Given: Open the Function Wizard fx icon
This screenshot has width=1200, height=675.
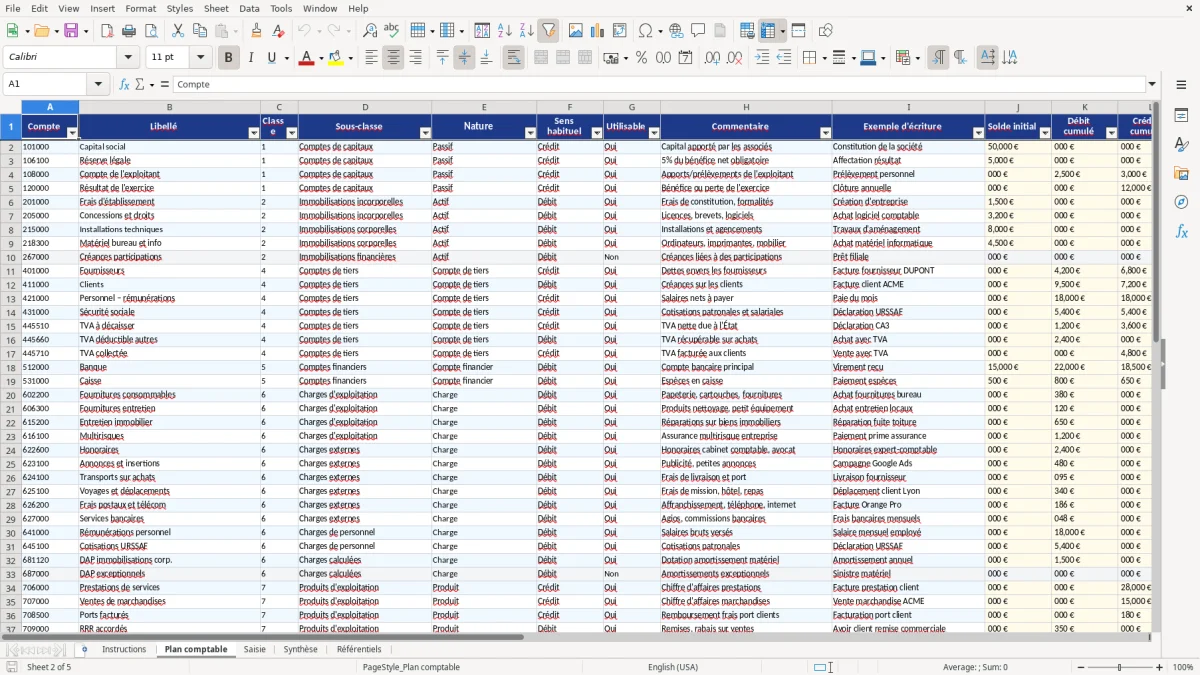Looking at the screenshot, I should 125,85.
